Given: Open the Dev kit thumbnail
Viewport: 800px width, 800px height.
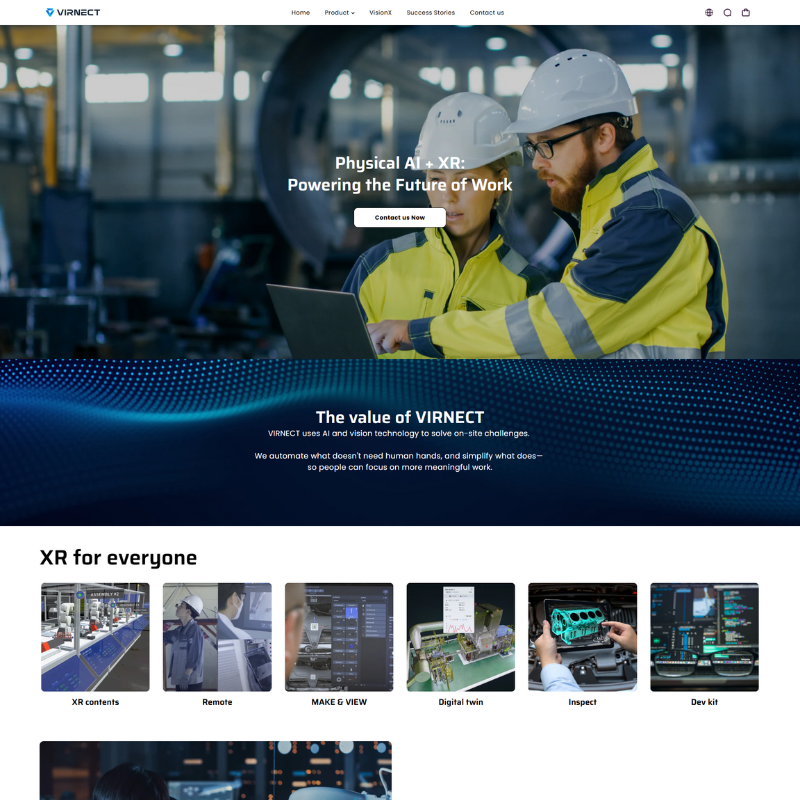Looking at the screenshot, I should pyautogui.click(x=704, y=637).
